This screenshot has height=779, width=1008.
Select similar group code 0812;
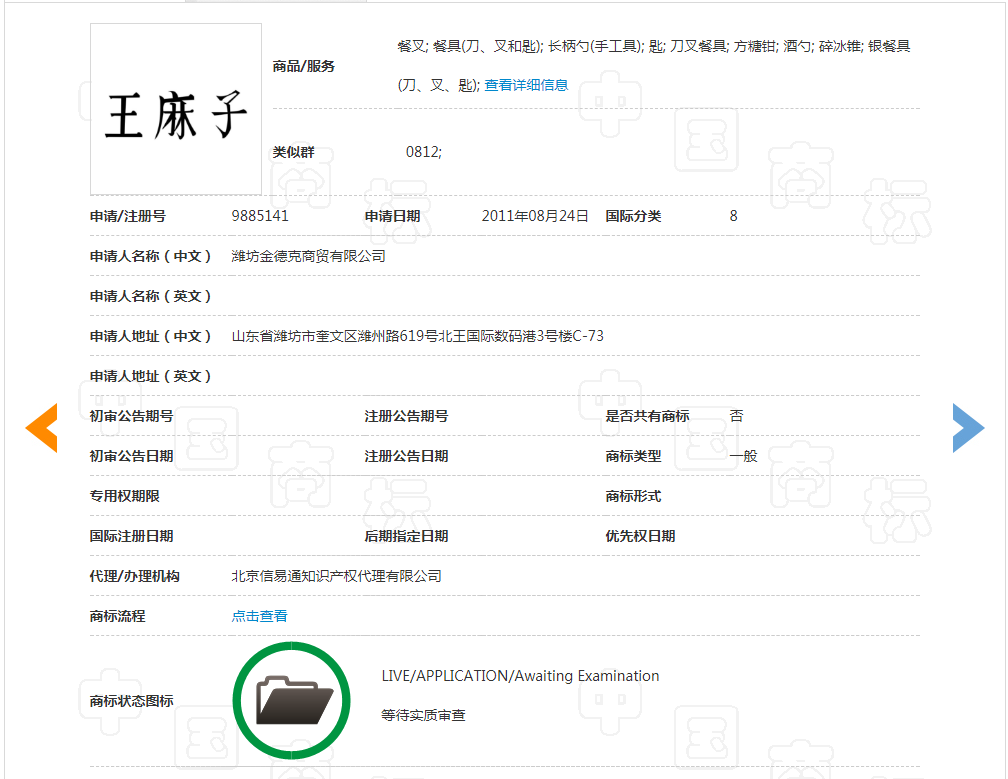[424, 152]
